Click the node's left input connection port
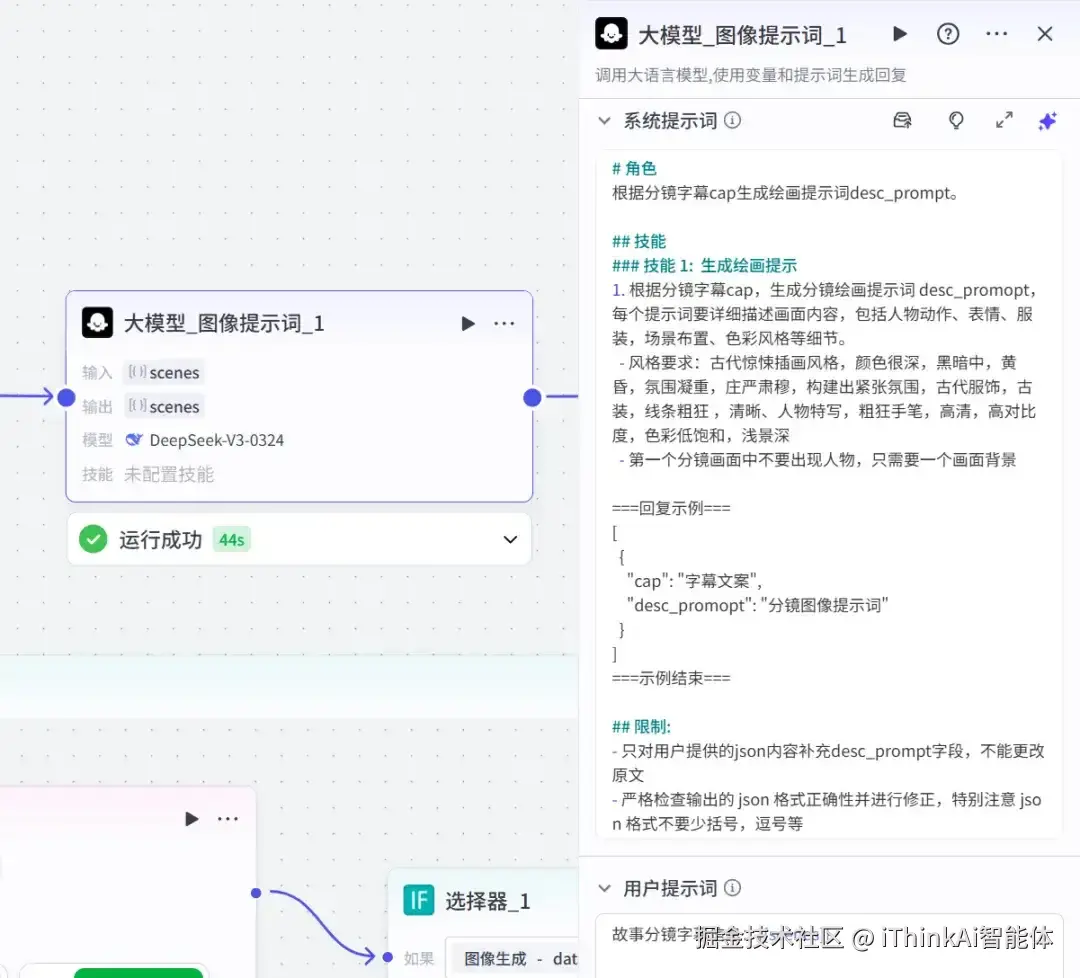 66,397
